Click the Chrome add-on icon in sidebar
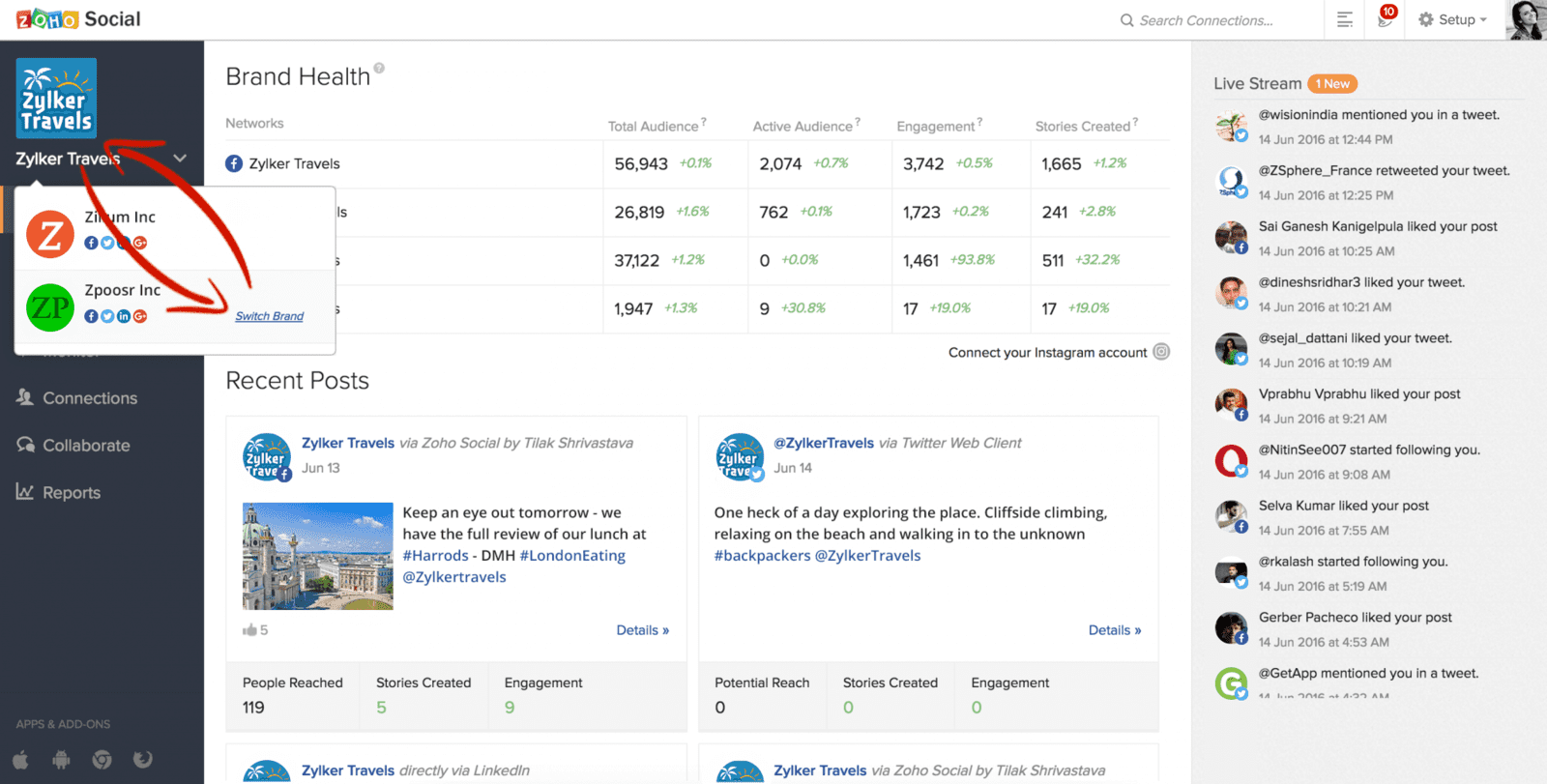 click(102, 760)
